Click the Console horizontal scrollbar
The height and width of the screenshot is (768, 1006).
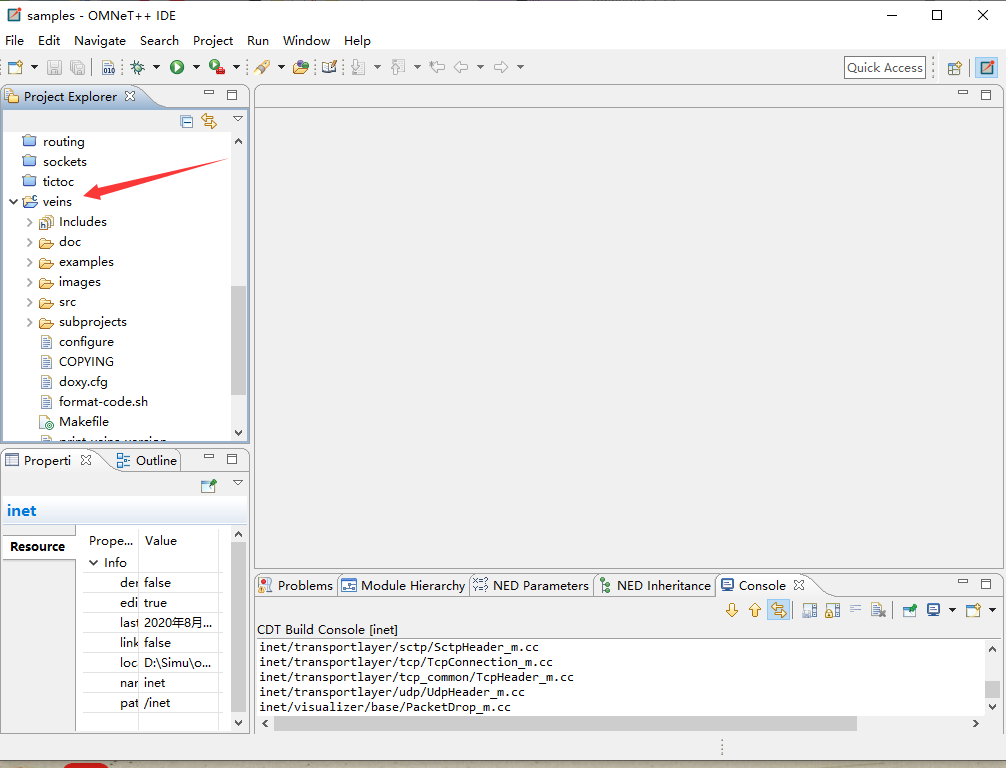[x=565, y=723]
